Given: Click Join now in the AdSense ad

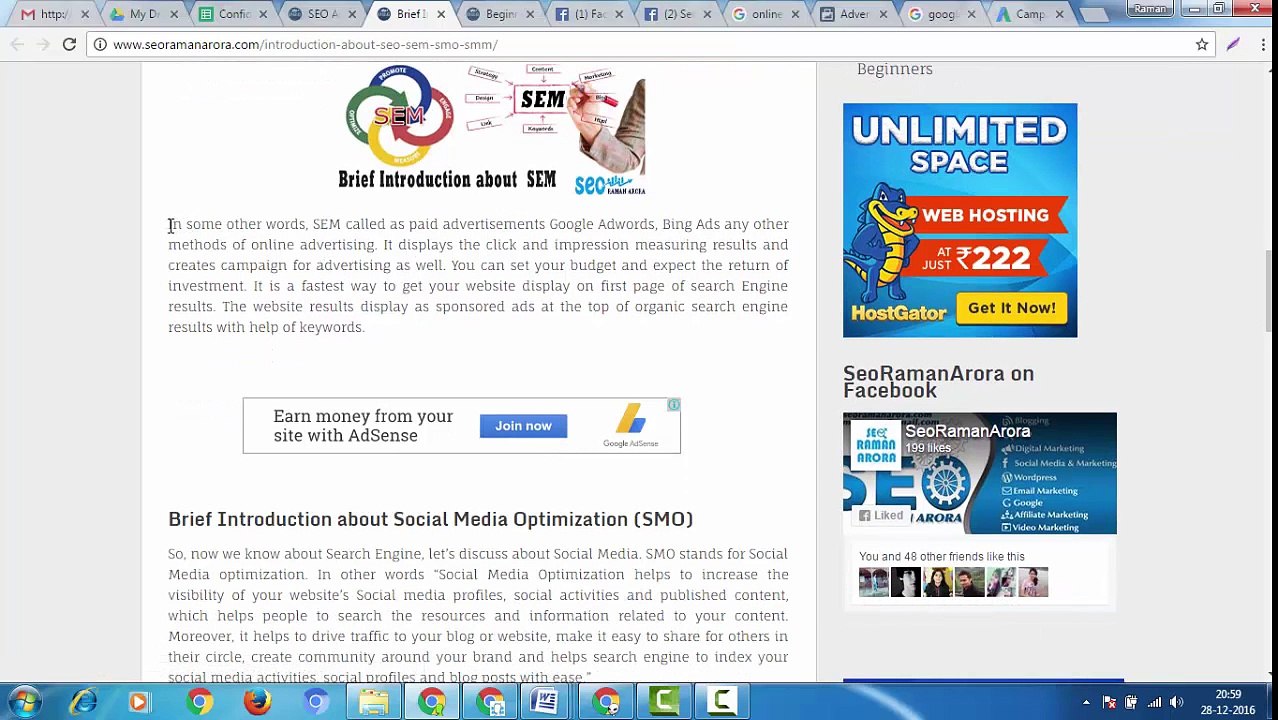Looking at the screenshot, I should click(x=523, y=426).
